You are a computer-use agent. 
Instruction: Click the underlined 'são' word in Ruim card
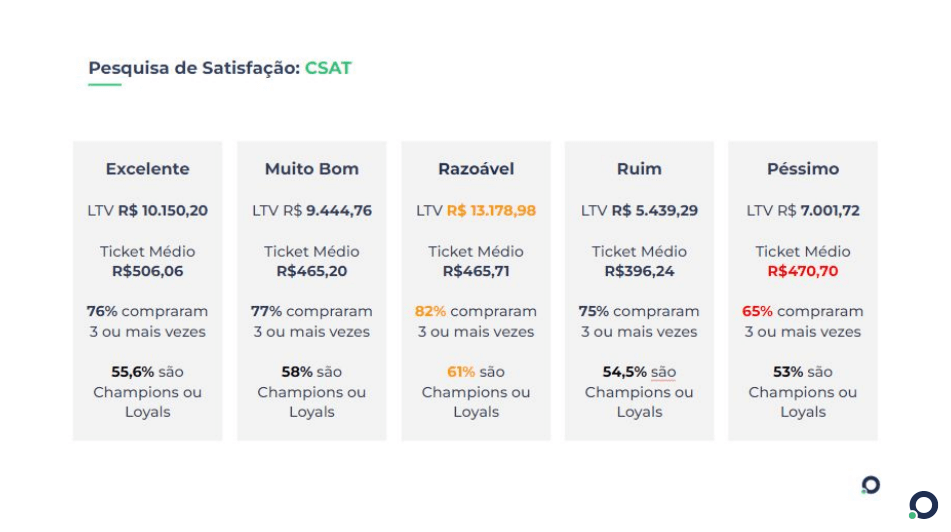pyautogui.click(x=663, y=372)
